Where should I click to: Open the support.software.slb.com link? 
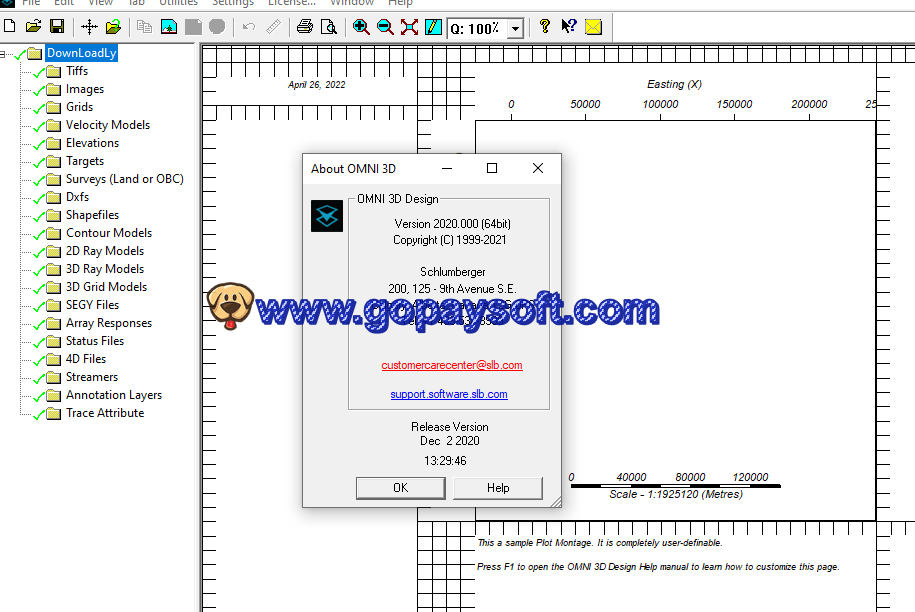pyautogui.click(x=449, y=394)
